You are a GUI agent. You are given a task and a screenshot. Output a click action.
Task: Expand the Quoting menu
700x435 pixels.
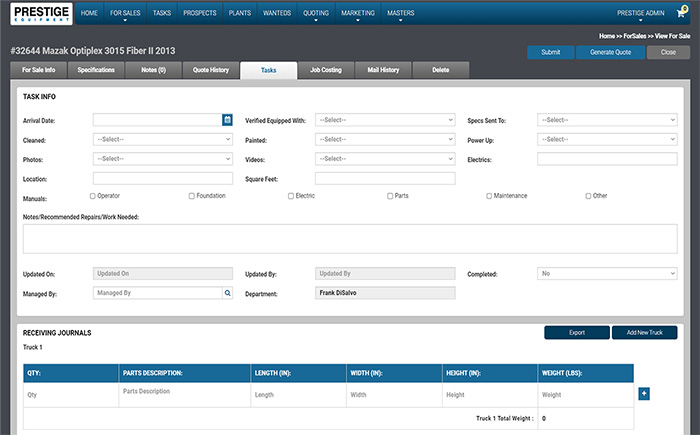click(x=316, y=13)
